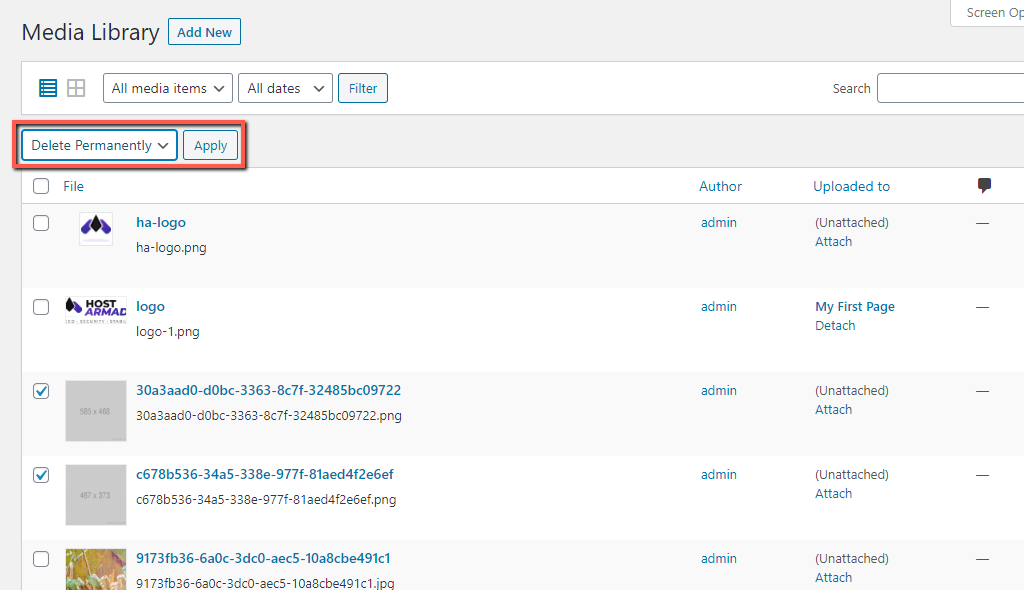The width and height of the screenshot is (1024, 590).
Task: Sort by Uploaded to column header
Action: pyautogui.click(x=852, y=186)
